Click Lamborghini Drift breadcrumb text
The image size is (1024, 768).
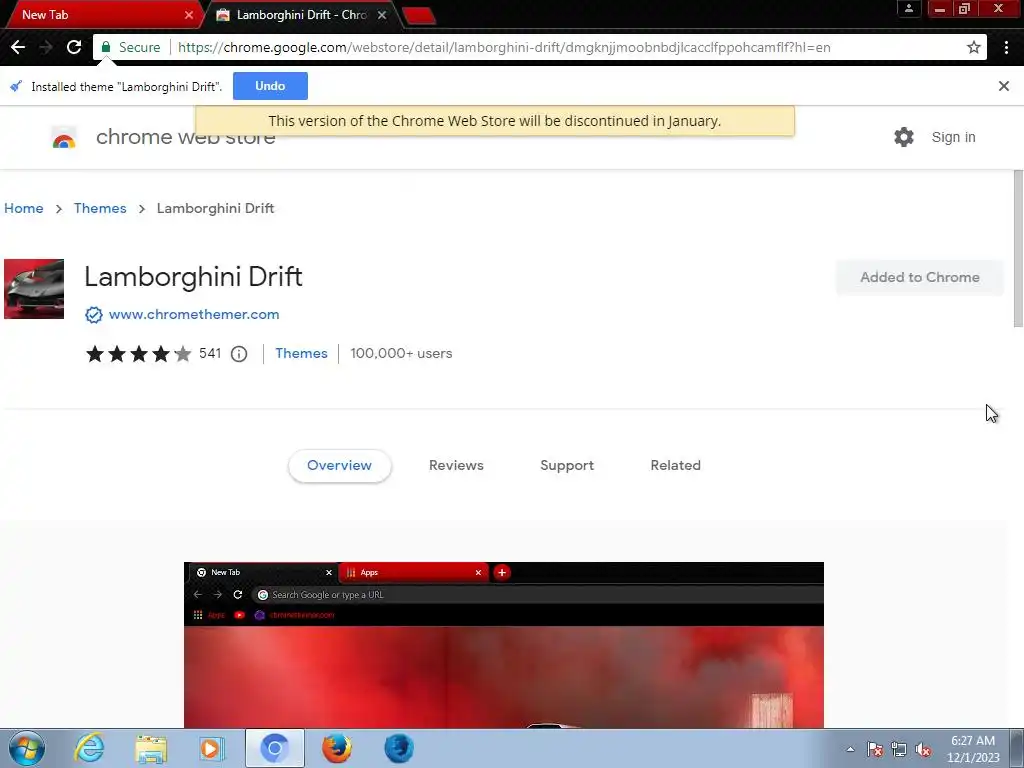click(x=216, y=208)
